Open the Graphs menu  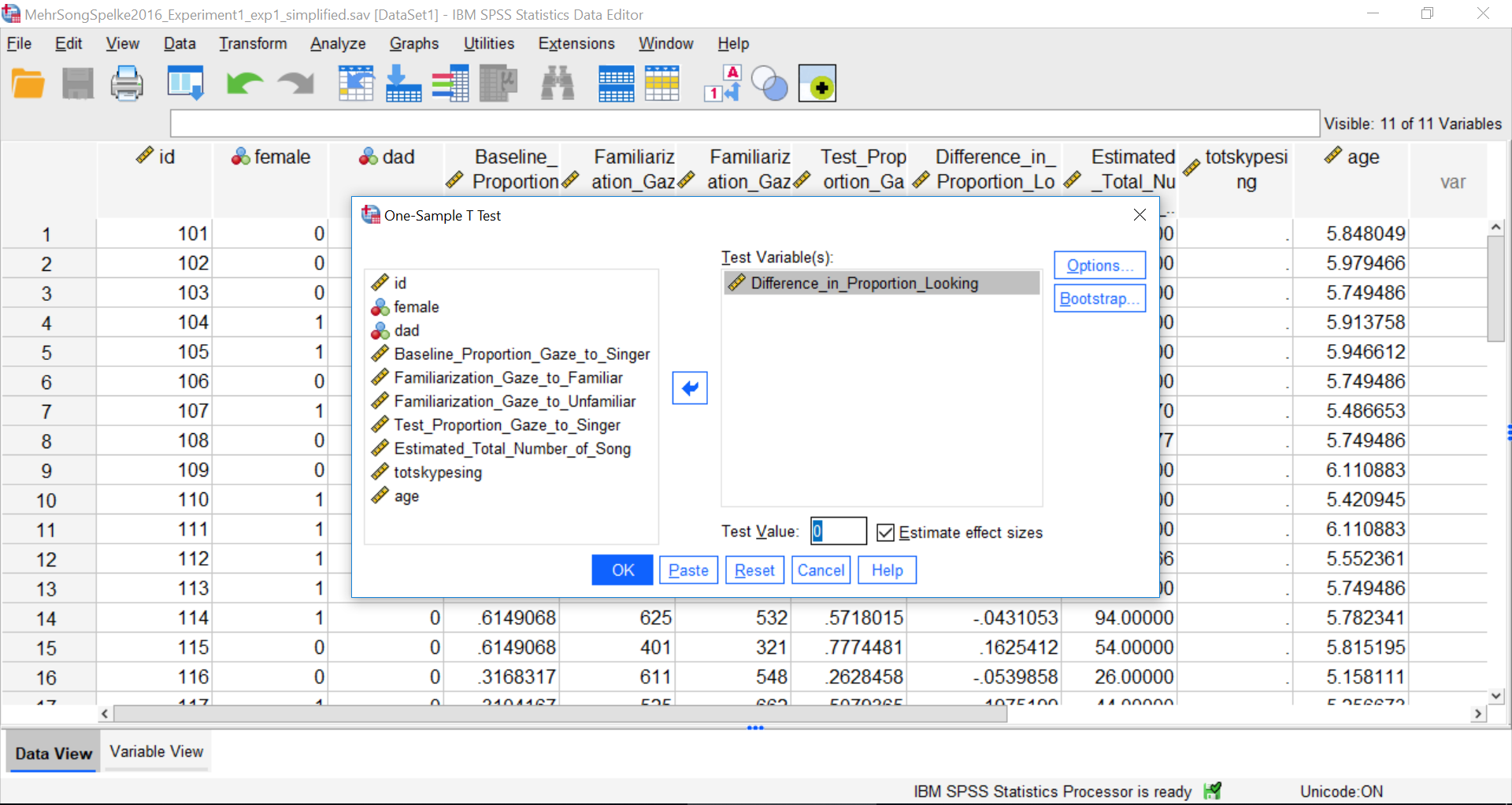click(x=414, y=43)
